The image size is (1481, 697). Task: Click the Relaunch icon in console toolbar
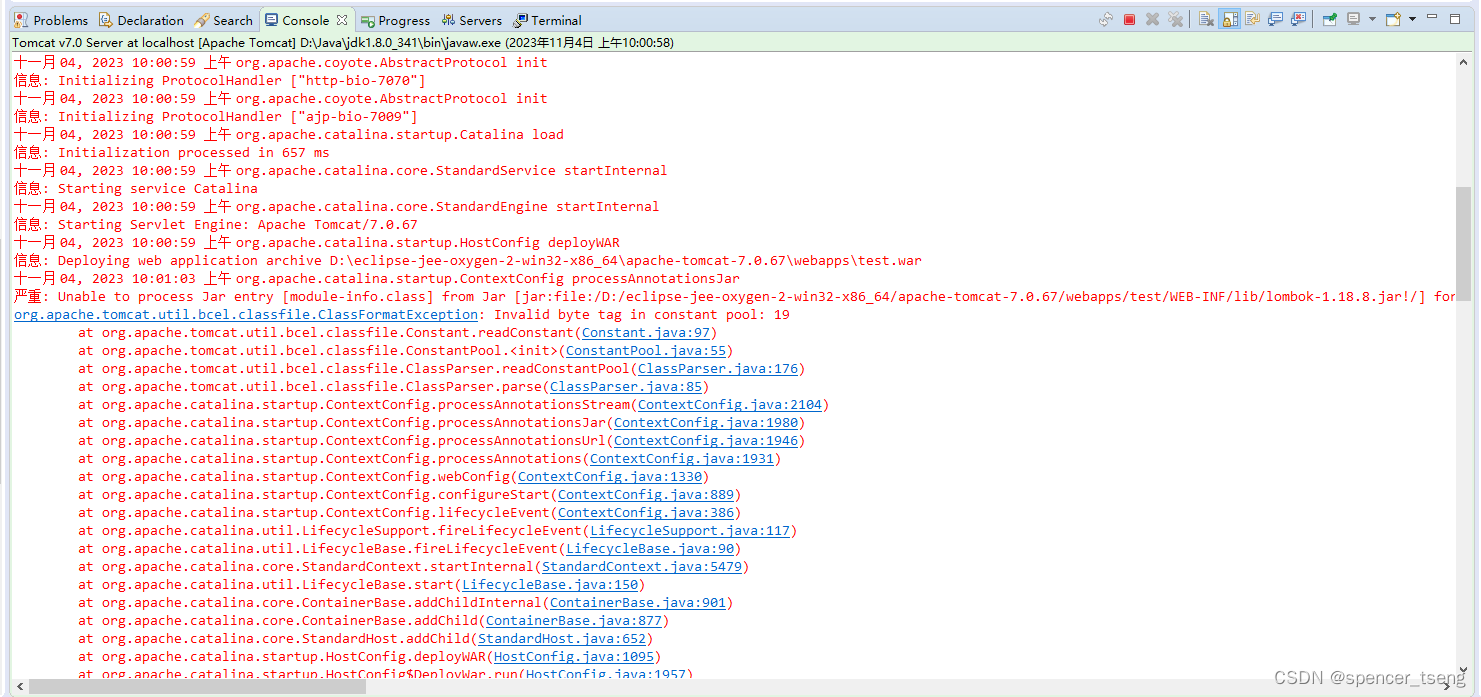[1105, 19]
